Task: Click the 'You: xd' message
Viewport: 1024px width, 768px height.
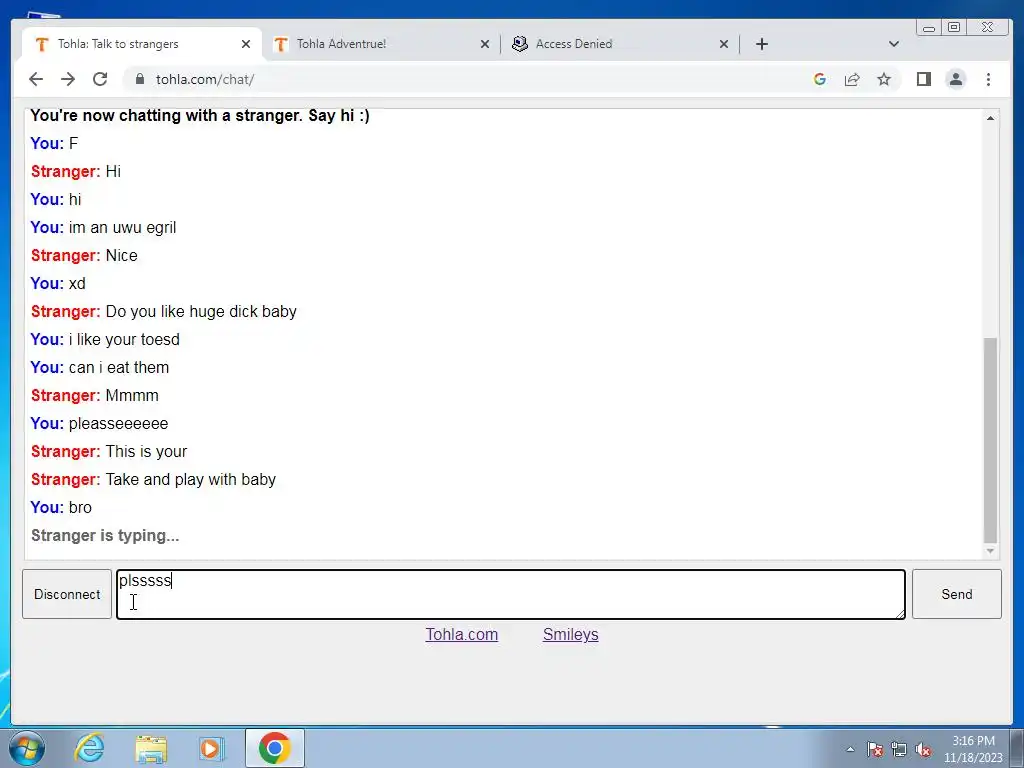Action: [x=58, y=283]
